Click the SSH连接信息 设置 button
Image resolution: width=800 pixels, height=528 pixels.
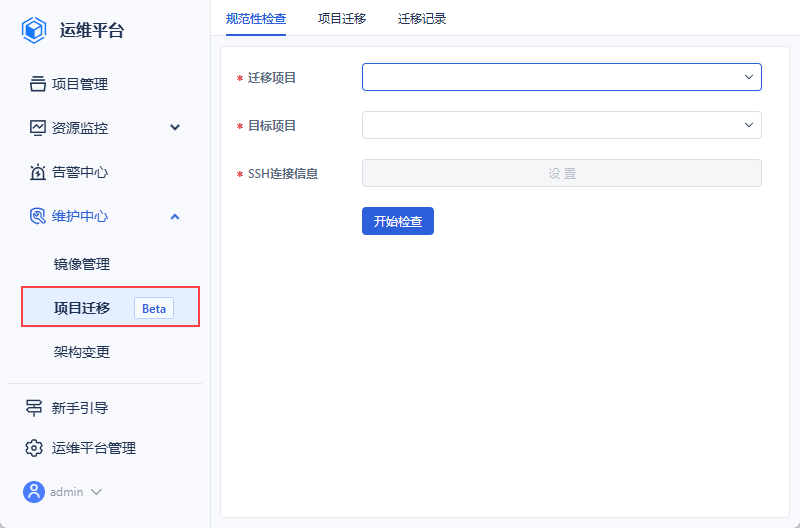pyautogui.click(x=561, y=173)
